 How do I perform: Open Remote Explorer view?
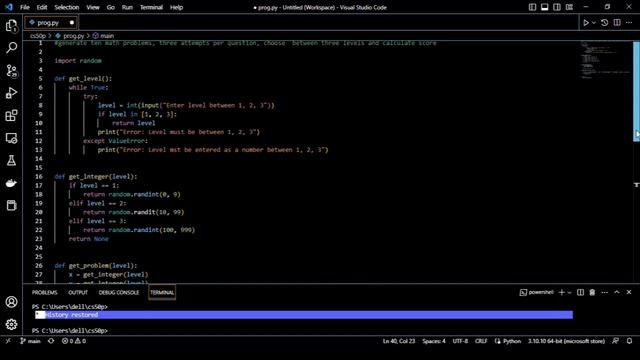(x=11, y=138)
